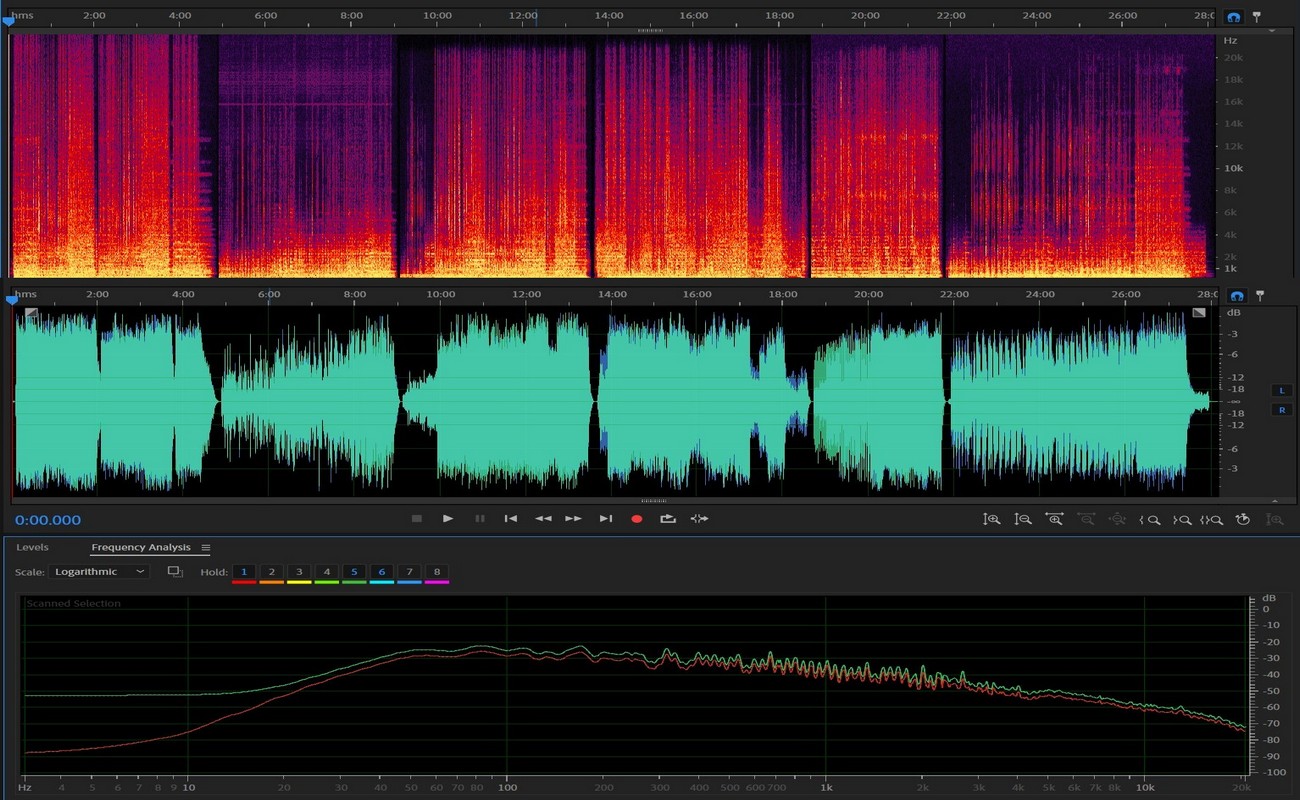Click Zoom In Amplitude icon
1300x800 pixels.
pos(991,520)
